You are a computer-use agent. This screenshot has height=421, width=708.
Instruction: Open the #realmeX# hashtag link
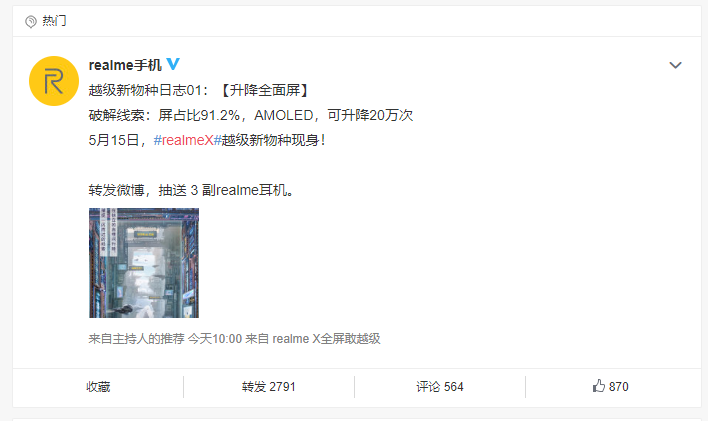(187, 140)
